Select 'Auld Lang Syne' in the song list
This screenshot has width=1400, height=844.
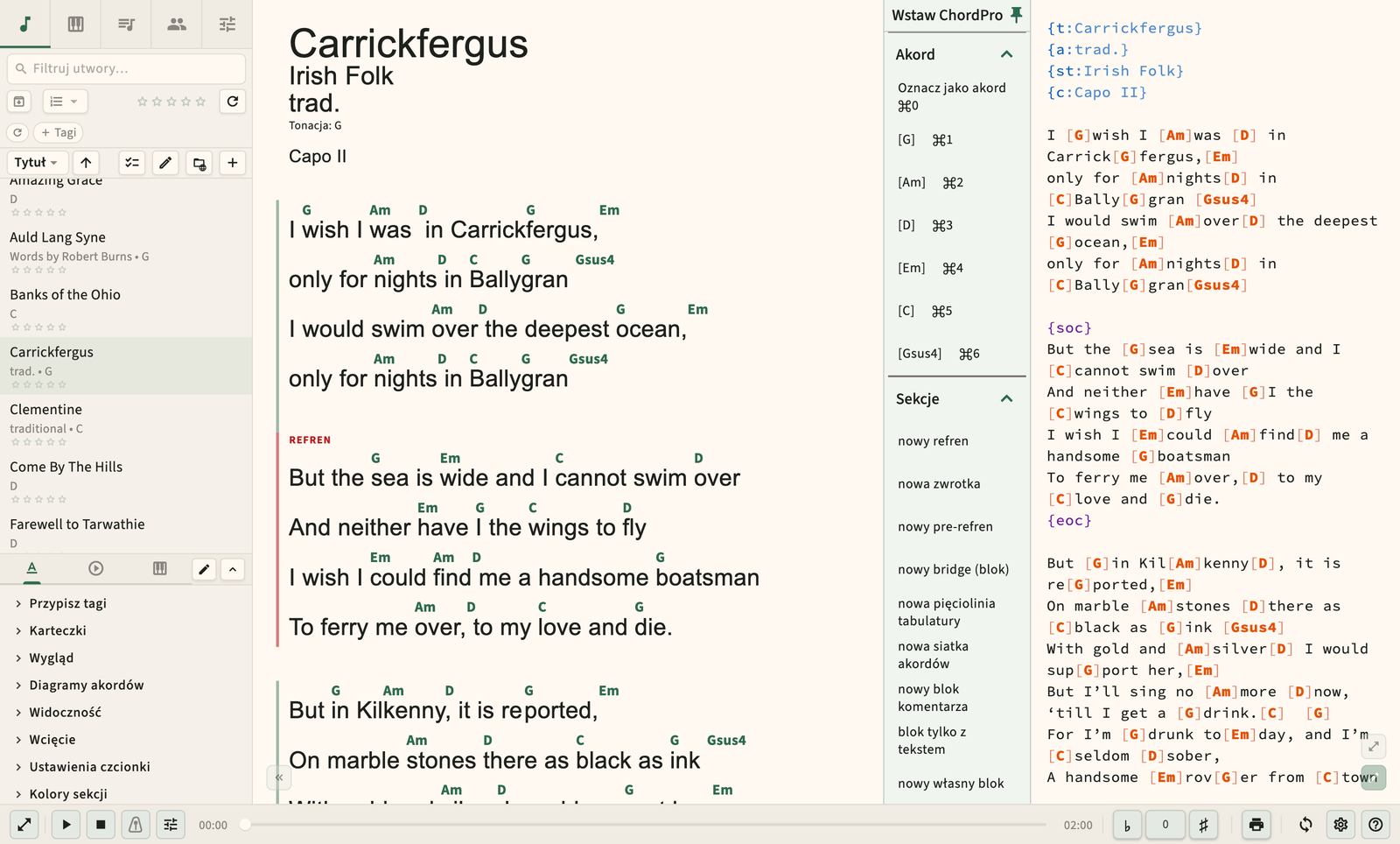point(126,251)
